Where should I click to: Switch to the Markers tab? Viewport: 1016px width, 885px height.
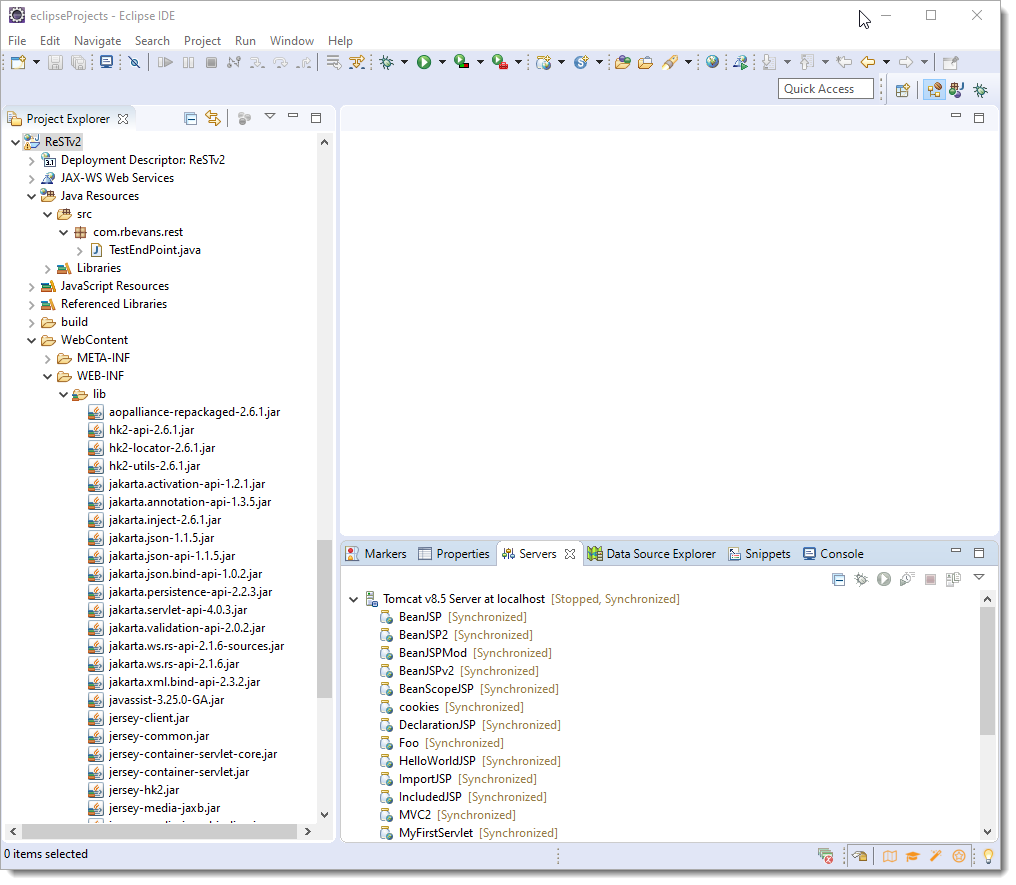point(377,554)
